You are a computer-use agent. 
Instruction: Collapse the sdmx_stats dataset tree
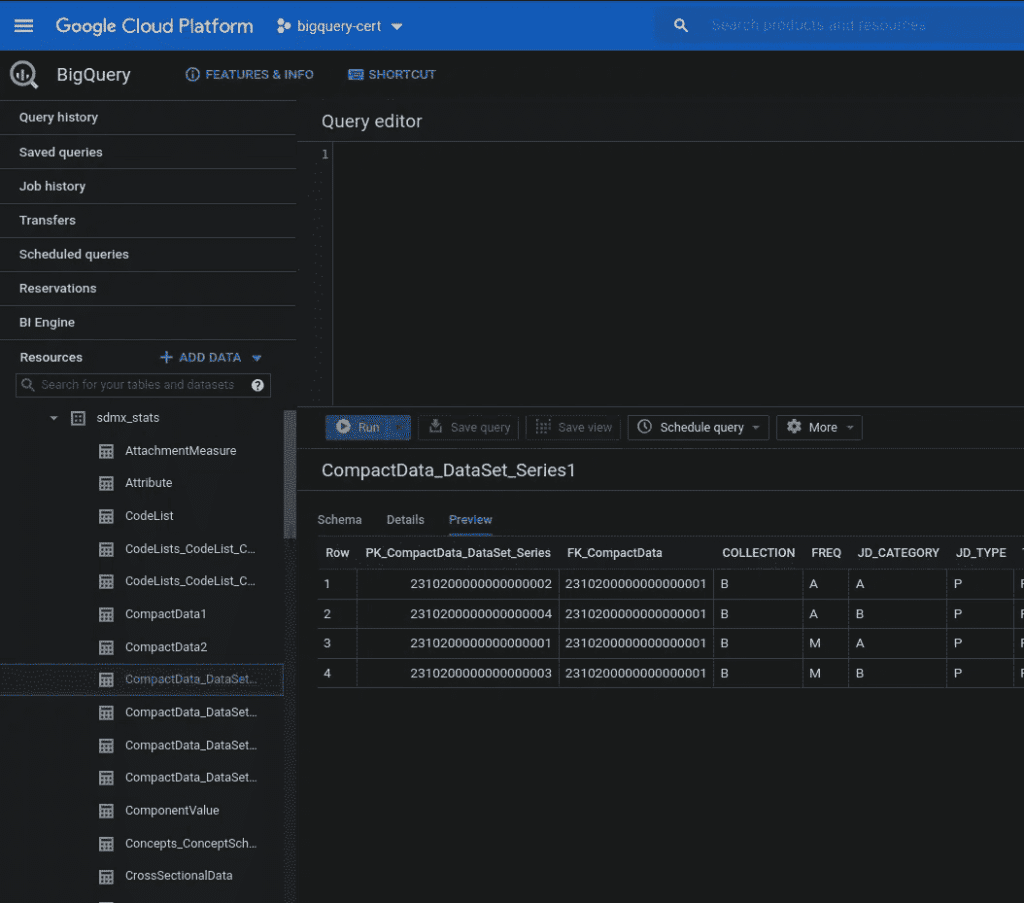[x=54, y=418]
